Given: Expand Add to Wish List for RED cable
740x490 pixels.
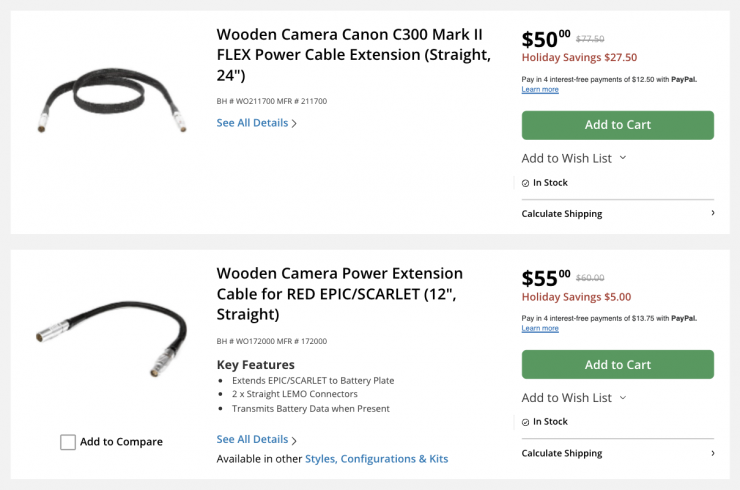Looking at the screenshot, I should [574, 398].
